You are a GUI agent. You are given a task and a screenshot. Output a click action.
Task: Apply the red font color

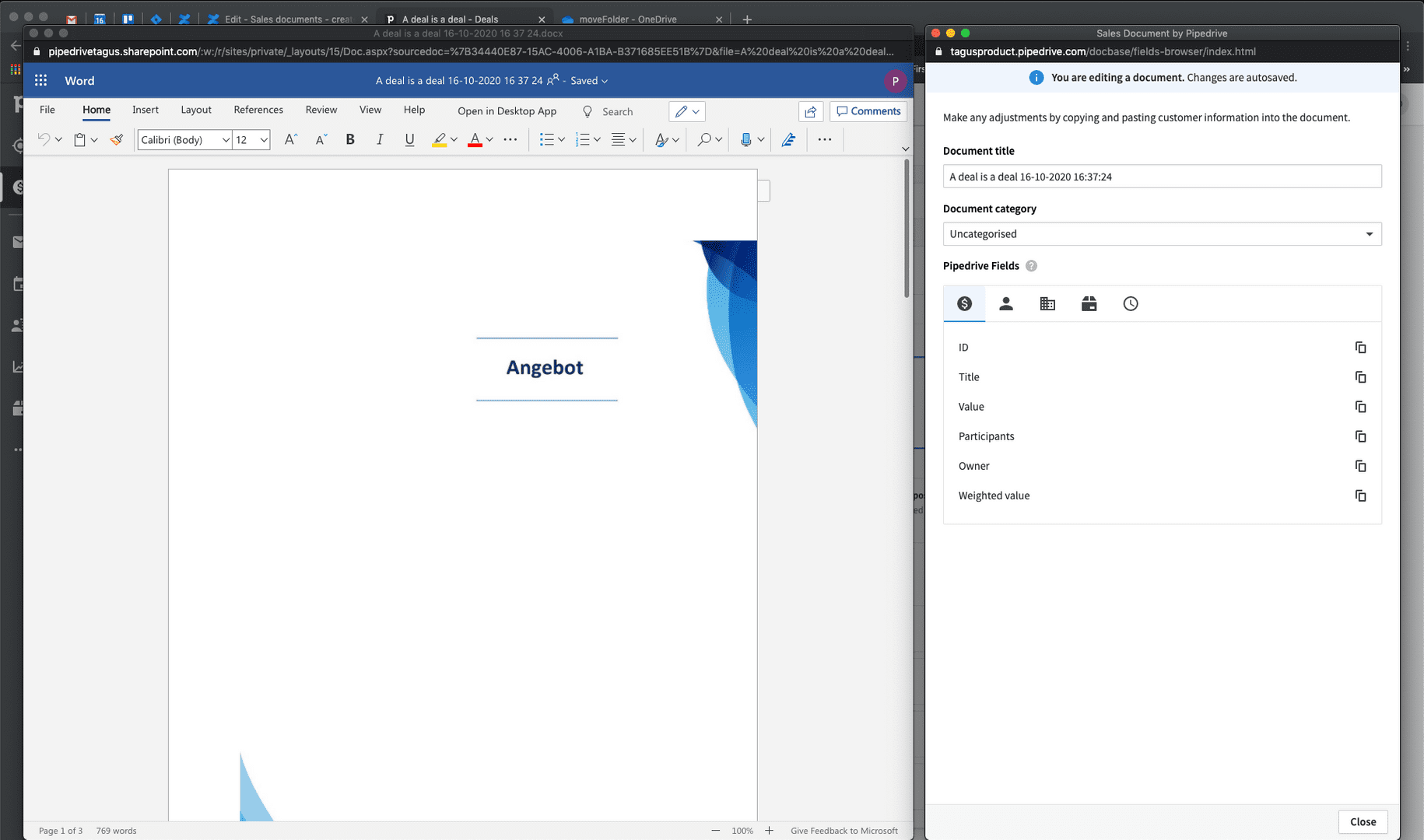[475, 139]
